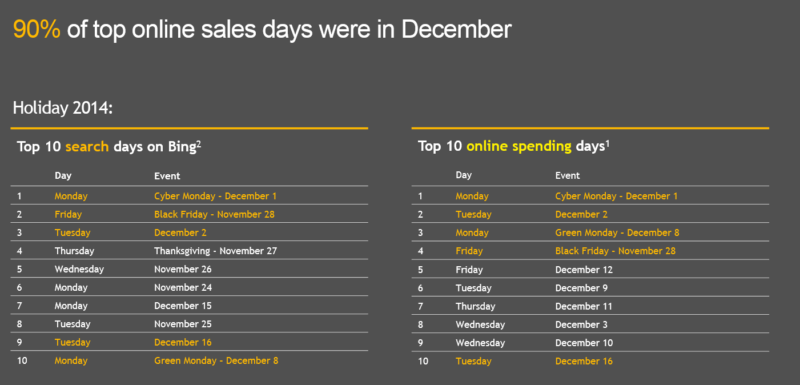
Task: Select December 15 in the search table
Action: coord(183,306)
